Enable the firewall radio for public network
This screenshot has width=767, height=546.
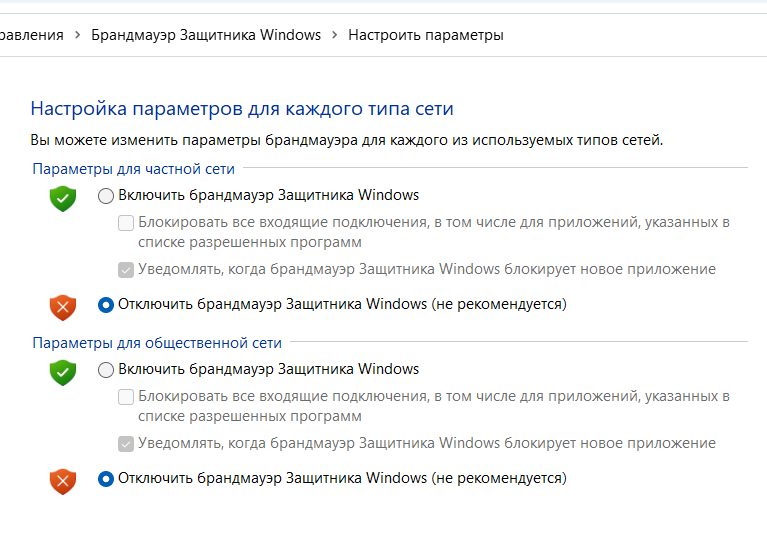[106, 370]
